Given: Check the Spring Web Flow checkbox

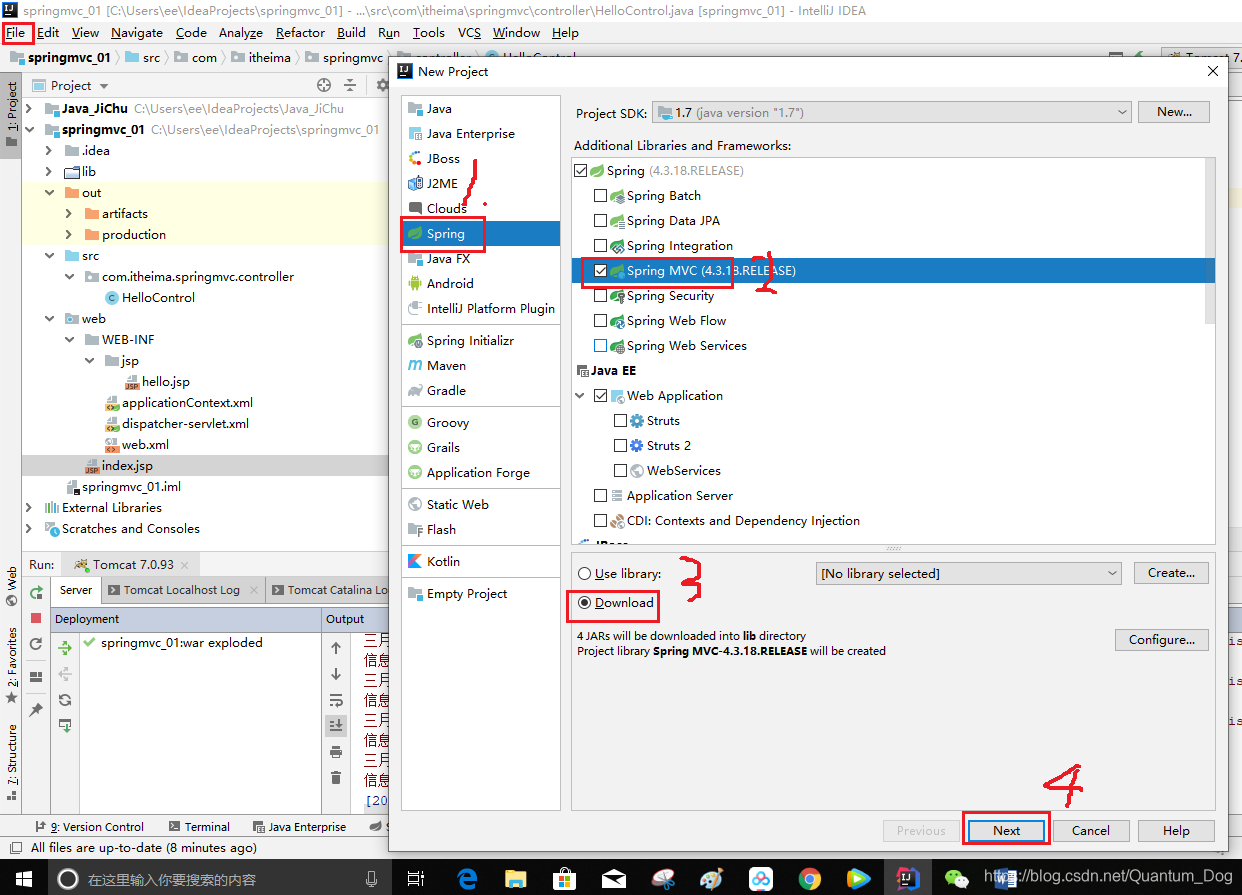Looking at the screenshot, I should click(600, 321).
